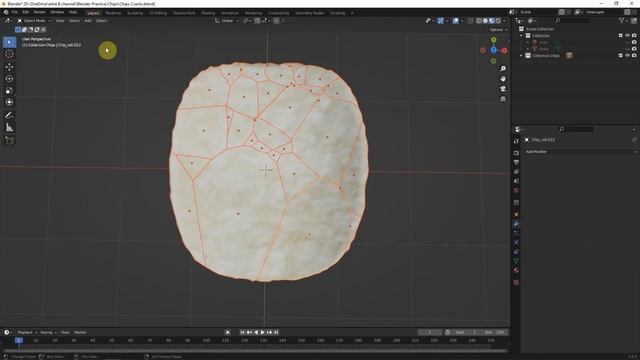Click the current frame playhead marker
The height and width of the screenshot is (360, 640).
point(19,340)
